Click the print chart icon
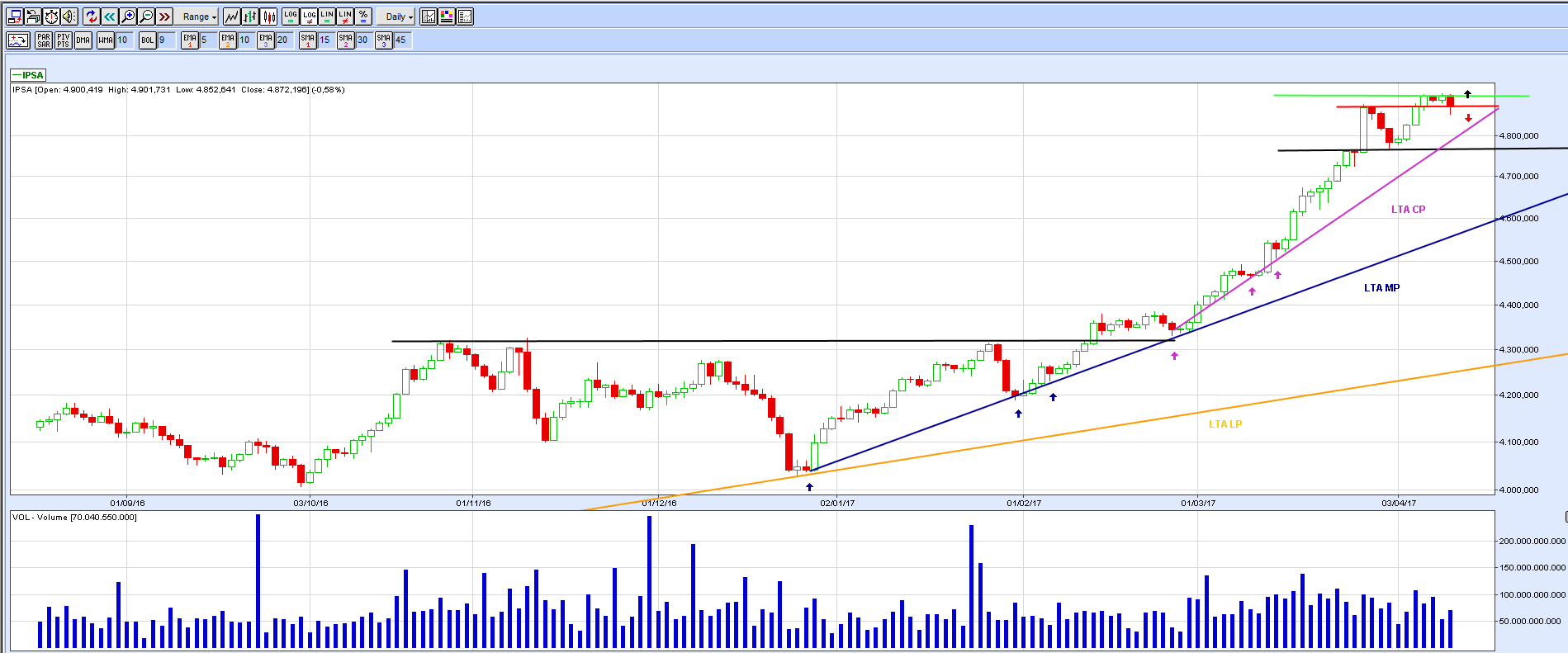The height and width of the screenshot is (653, 1568). (x=33, y=17)
